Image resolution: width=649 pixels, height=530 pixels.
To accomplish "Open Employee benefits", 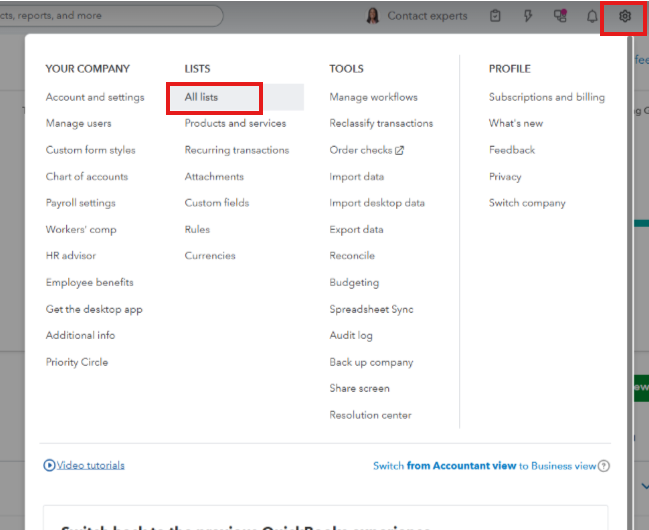I will 89,282.
